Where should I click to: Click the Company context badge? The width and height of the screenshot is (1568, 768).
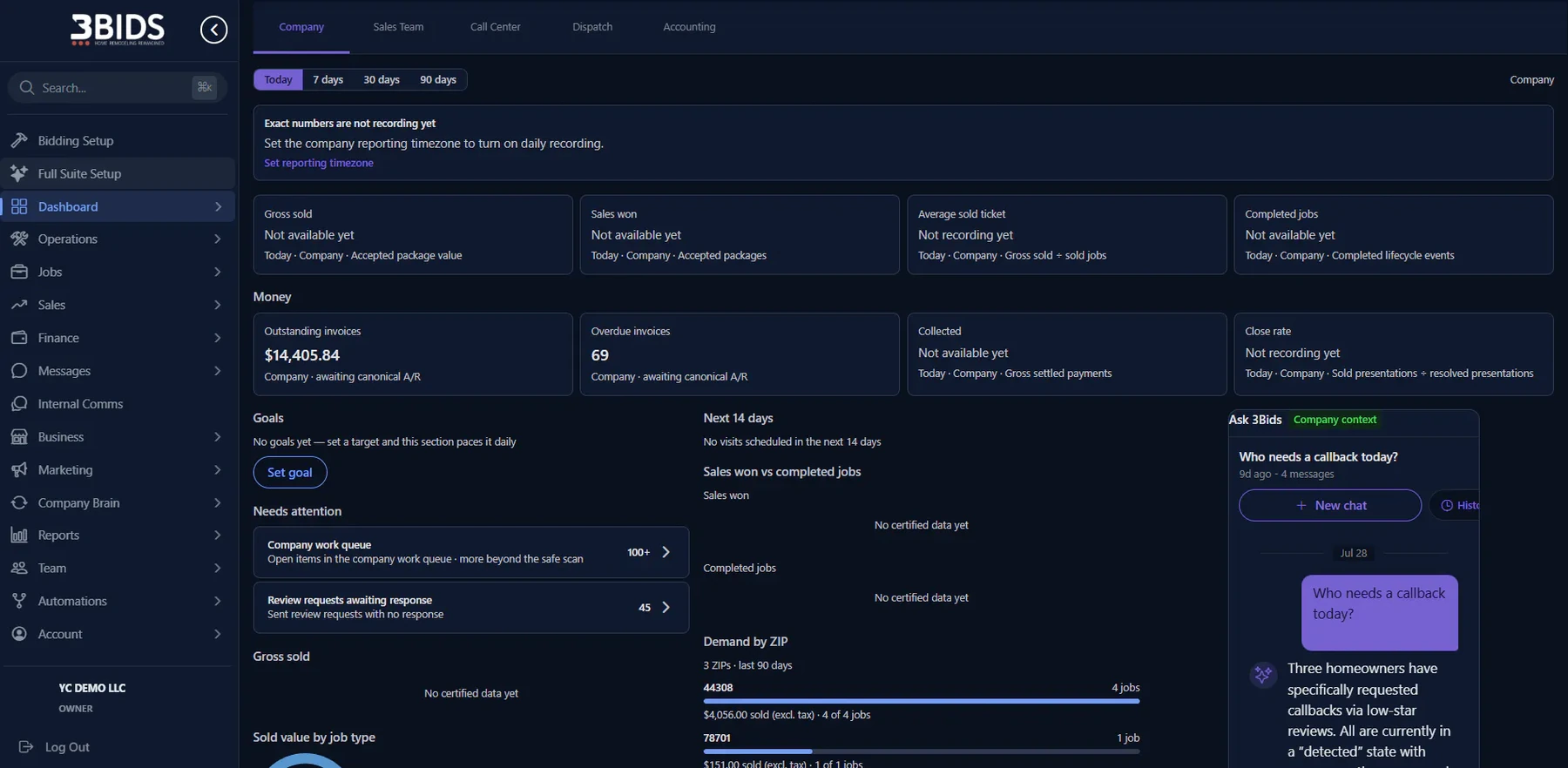[x=1335, y=420]
